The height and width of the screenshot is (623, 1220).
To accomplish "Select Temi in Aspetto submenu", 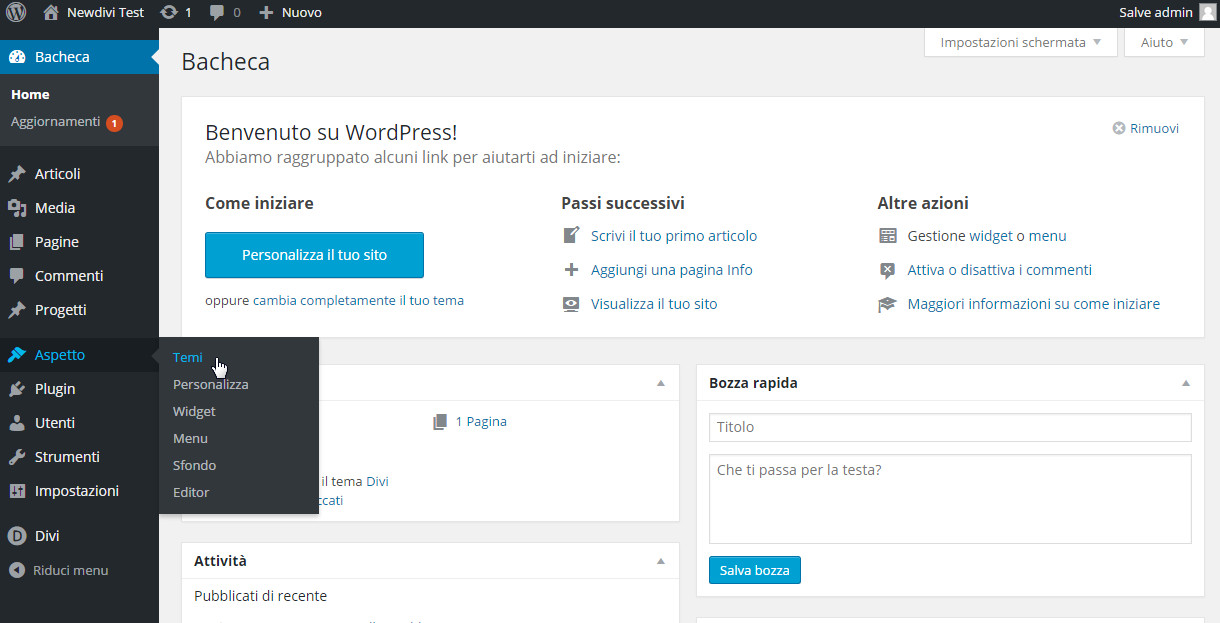I will (x=187, y=357).
